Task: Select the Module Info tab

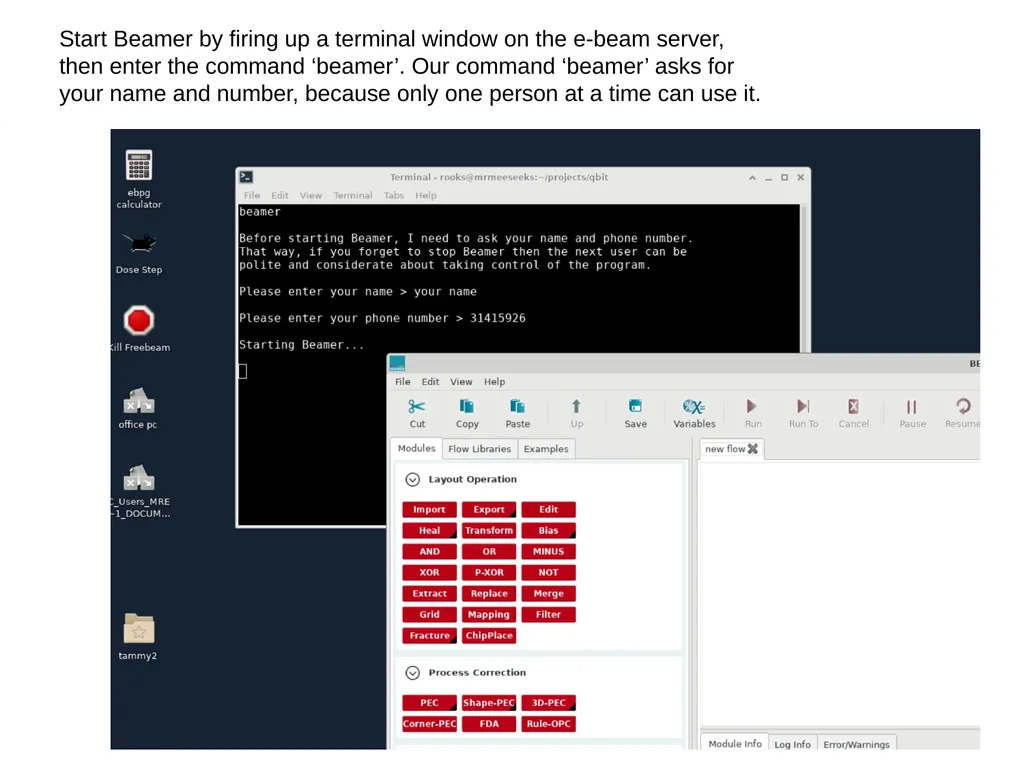Action: tap(735, 743)
